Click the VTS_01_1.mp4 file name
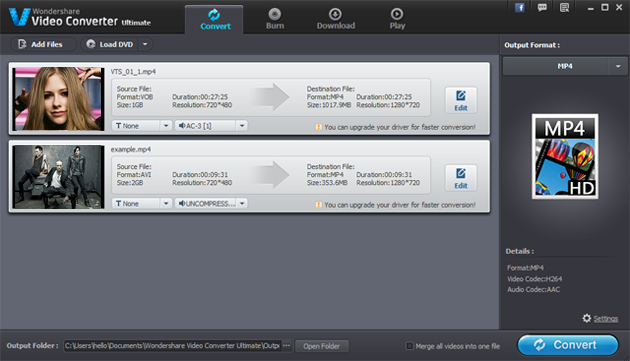630x361 pixels. (133, 72)
